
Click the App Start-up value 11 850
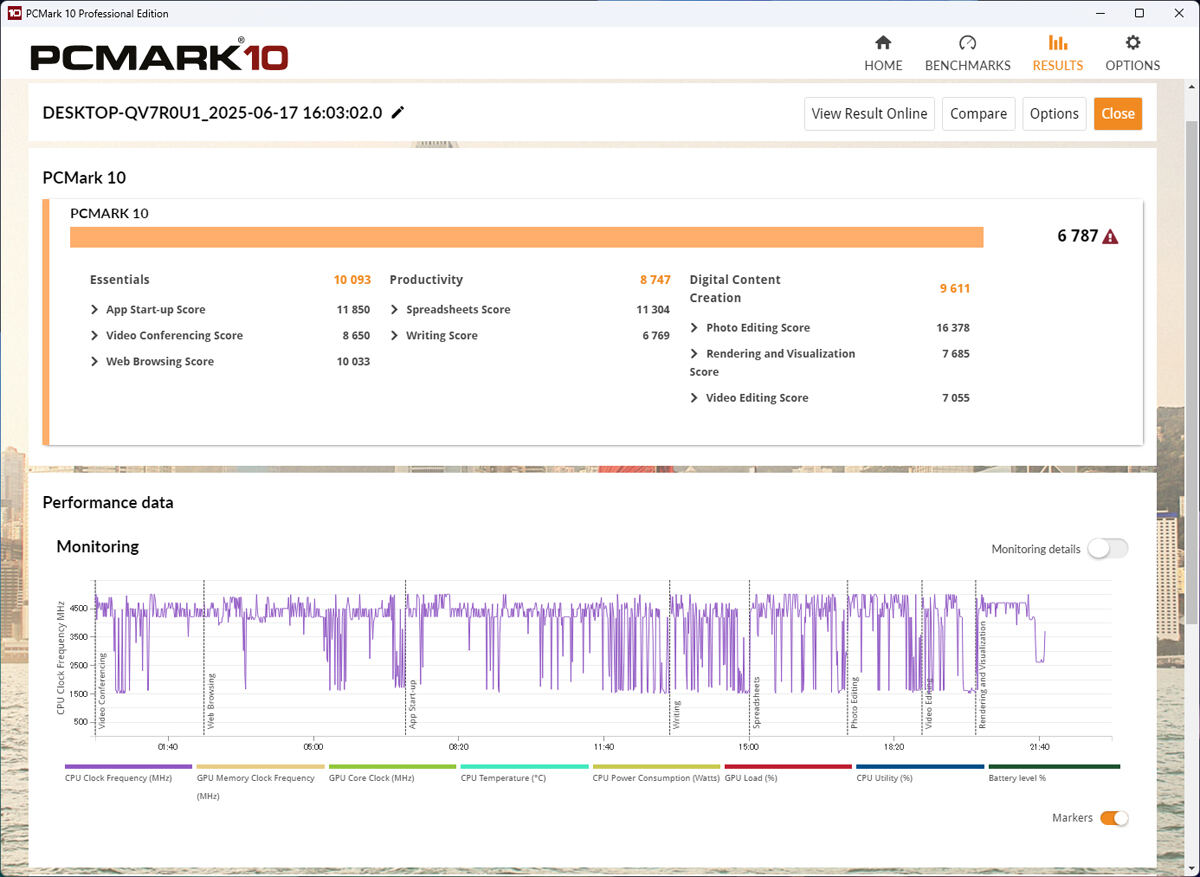pos(353,310)
